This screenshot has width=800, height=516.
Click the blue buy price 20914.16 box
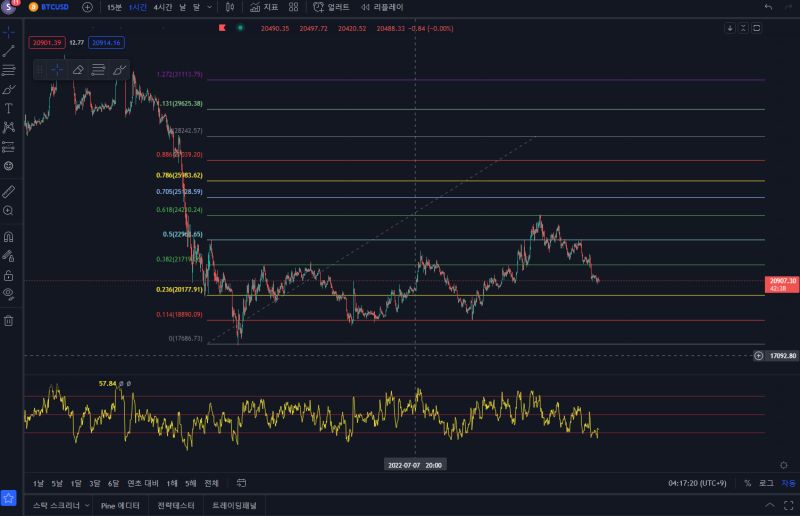106,42
